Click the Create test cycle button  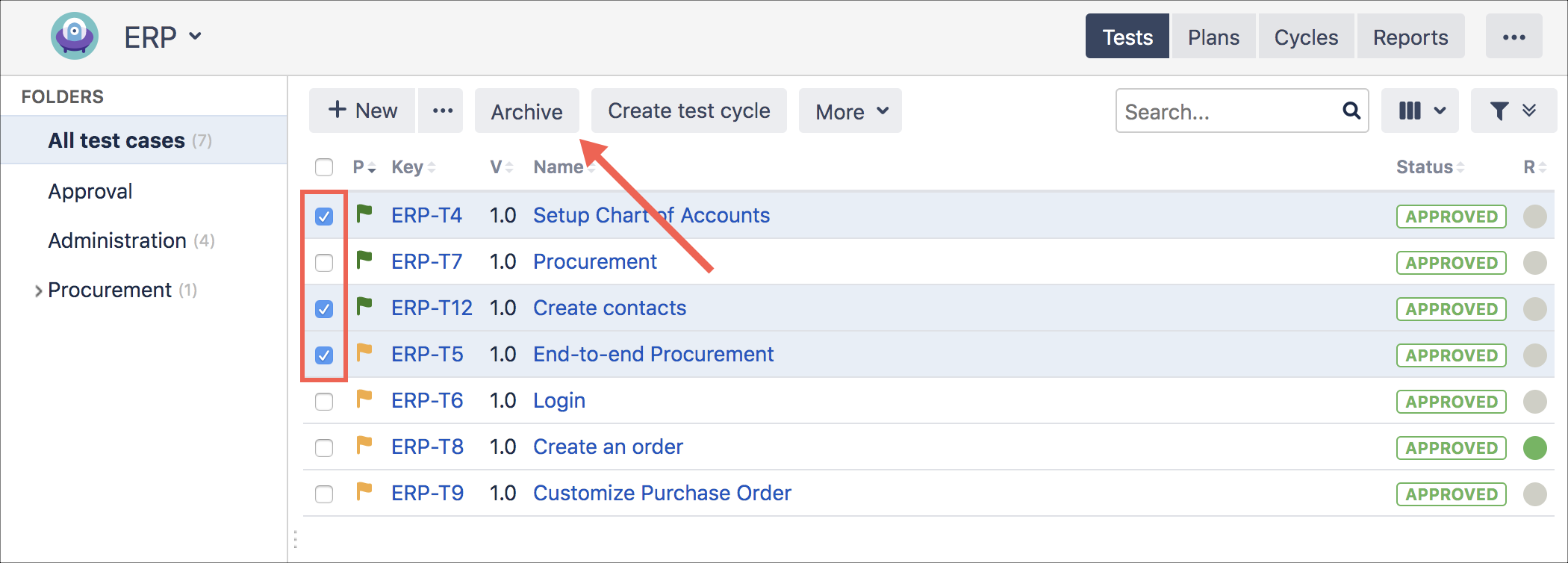[688, 111]
